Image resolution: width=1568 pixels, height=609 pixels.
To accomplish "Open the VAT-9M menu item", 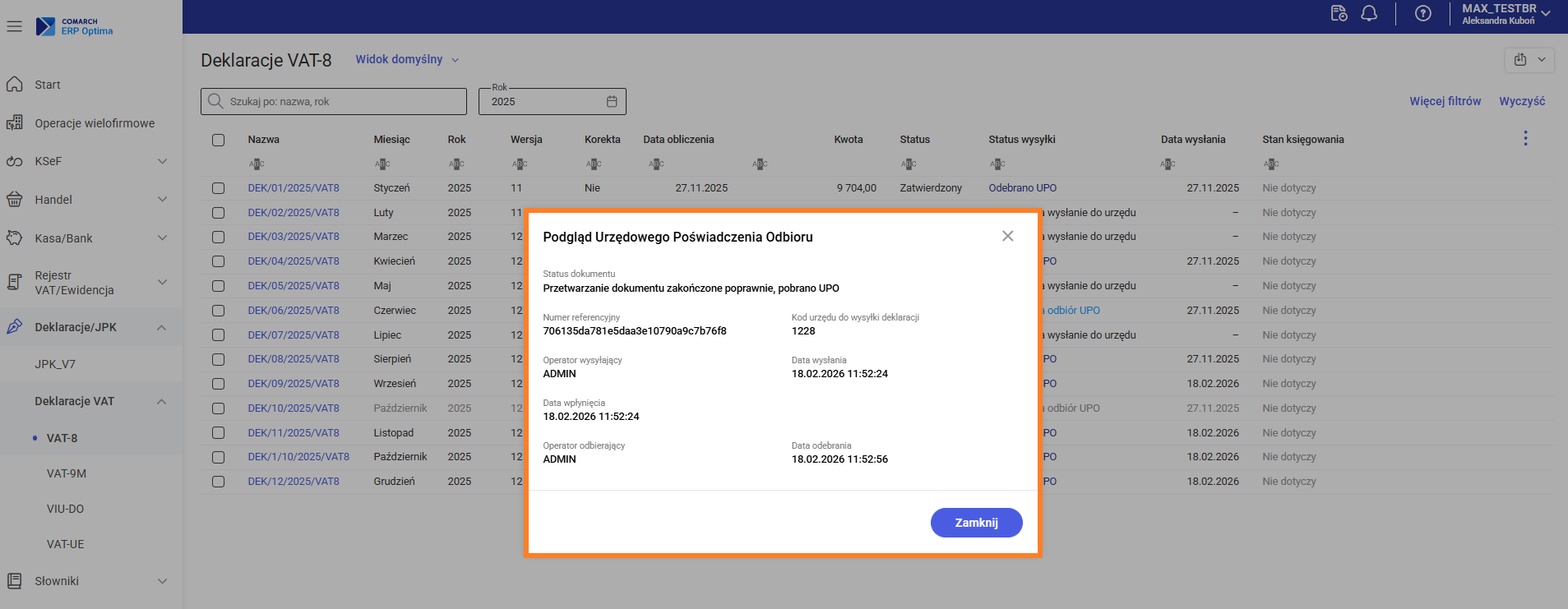I will 67,473.
